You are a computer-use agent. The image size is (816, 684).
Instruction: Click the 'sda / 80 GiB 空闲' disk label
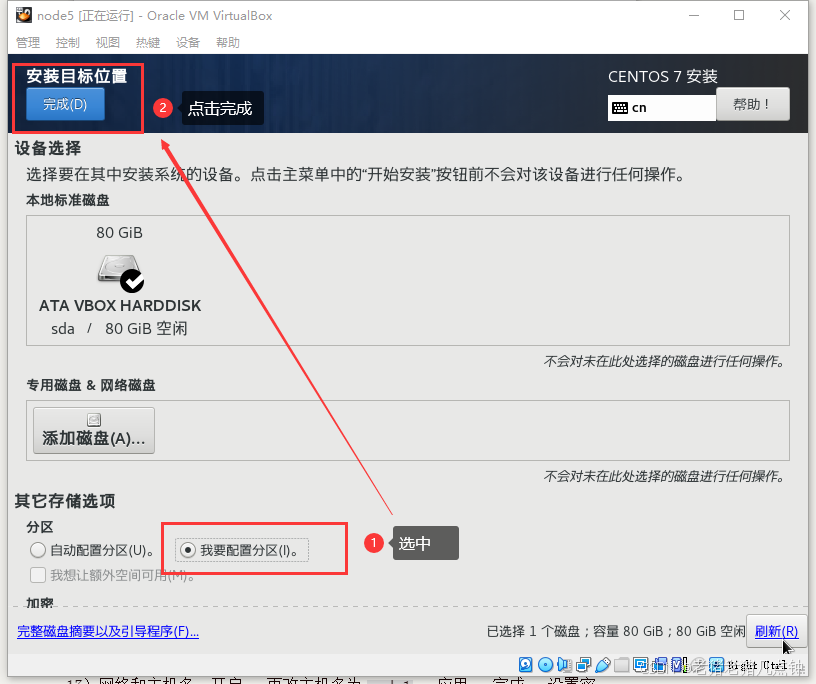tap(119, 328)
